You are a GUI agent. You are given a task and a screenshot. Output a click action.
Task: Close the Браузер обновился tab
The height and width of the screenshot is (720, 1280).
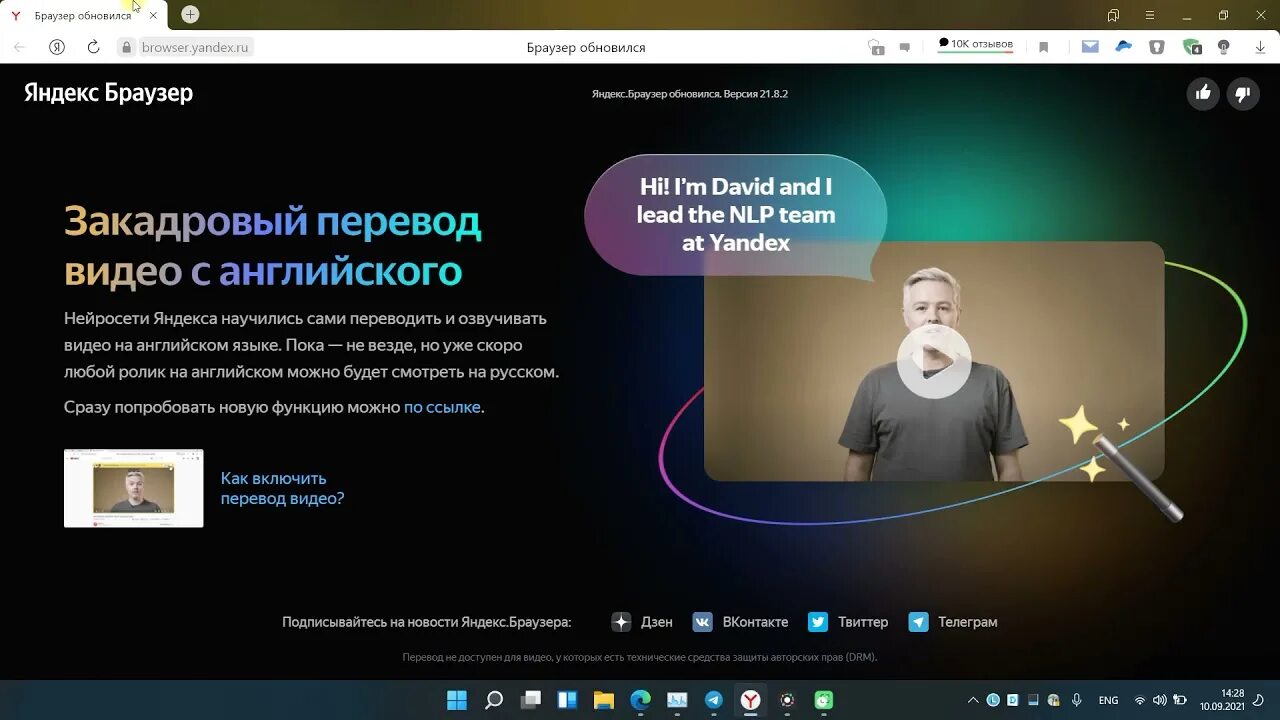[x=153, y=16]
